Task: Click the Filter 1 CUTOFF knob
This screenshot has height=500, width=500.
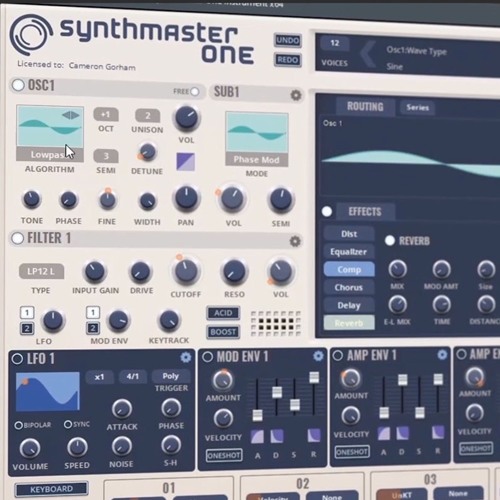Action: [185, 271]
